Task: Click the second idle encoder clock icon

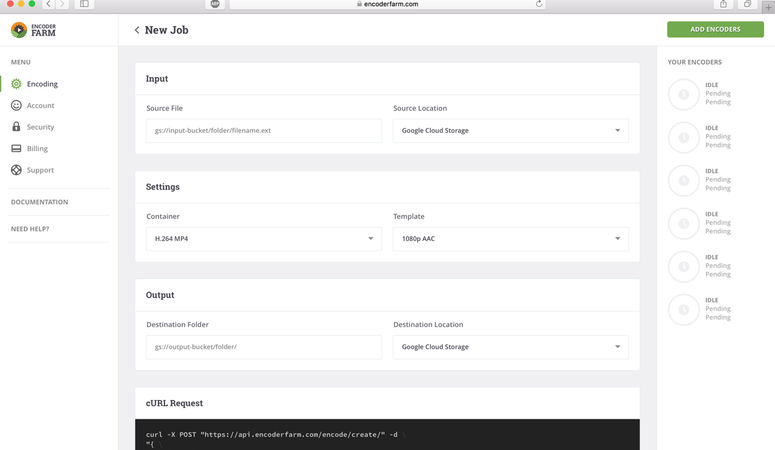Action: (684, 137)
